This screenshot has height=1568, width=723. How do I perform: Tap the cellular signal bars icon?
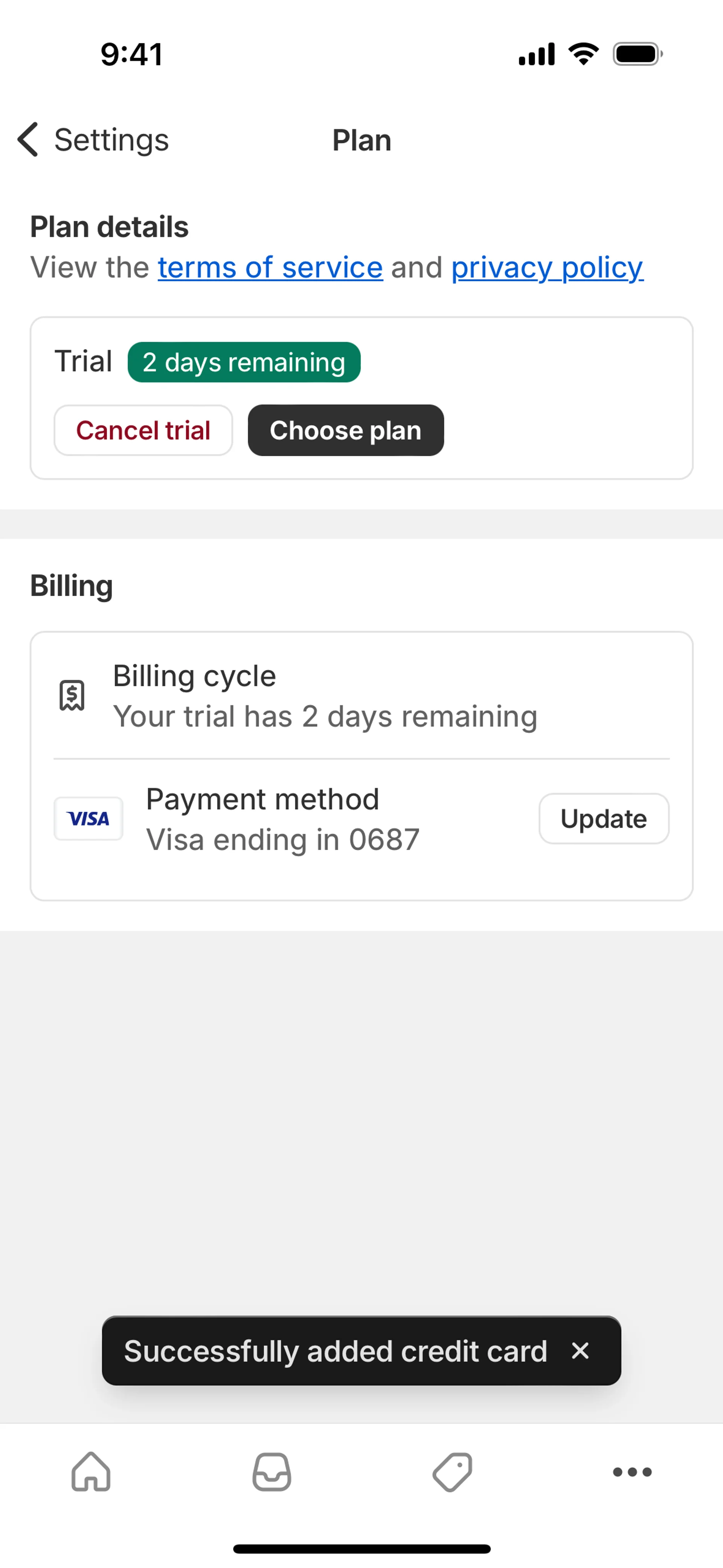tap(536, 54)
